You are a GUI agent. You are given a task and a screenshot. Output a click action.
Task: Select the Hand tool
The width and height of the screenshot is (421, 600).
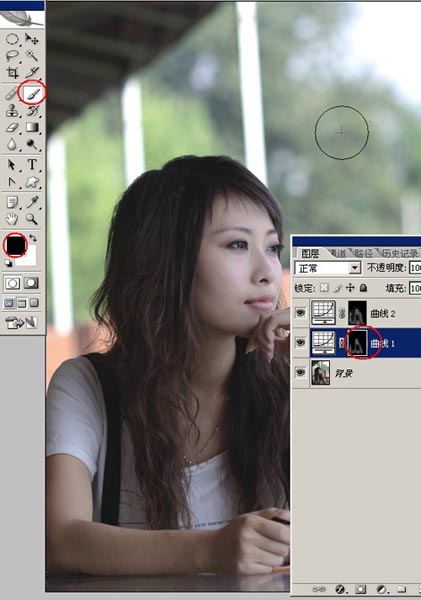point(12,219)
